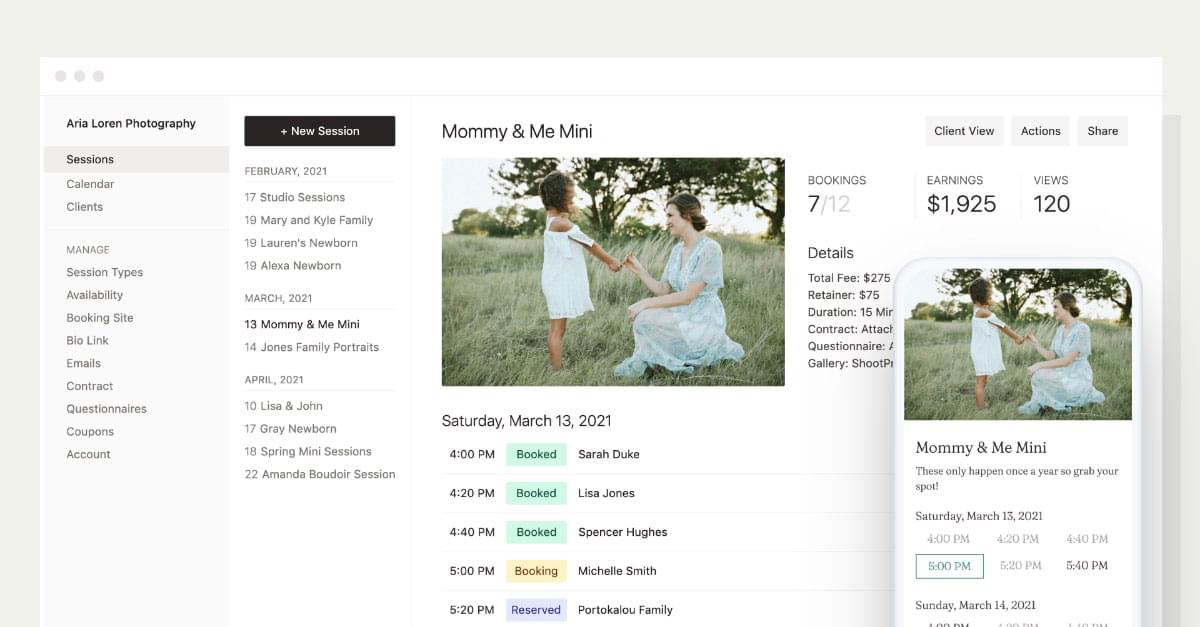Select Sessions in the left sidebar
This screenshot has width=1200, height=627.
(x=89, y=159)
